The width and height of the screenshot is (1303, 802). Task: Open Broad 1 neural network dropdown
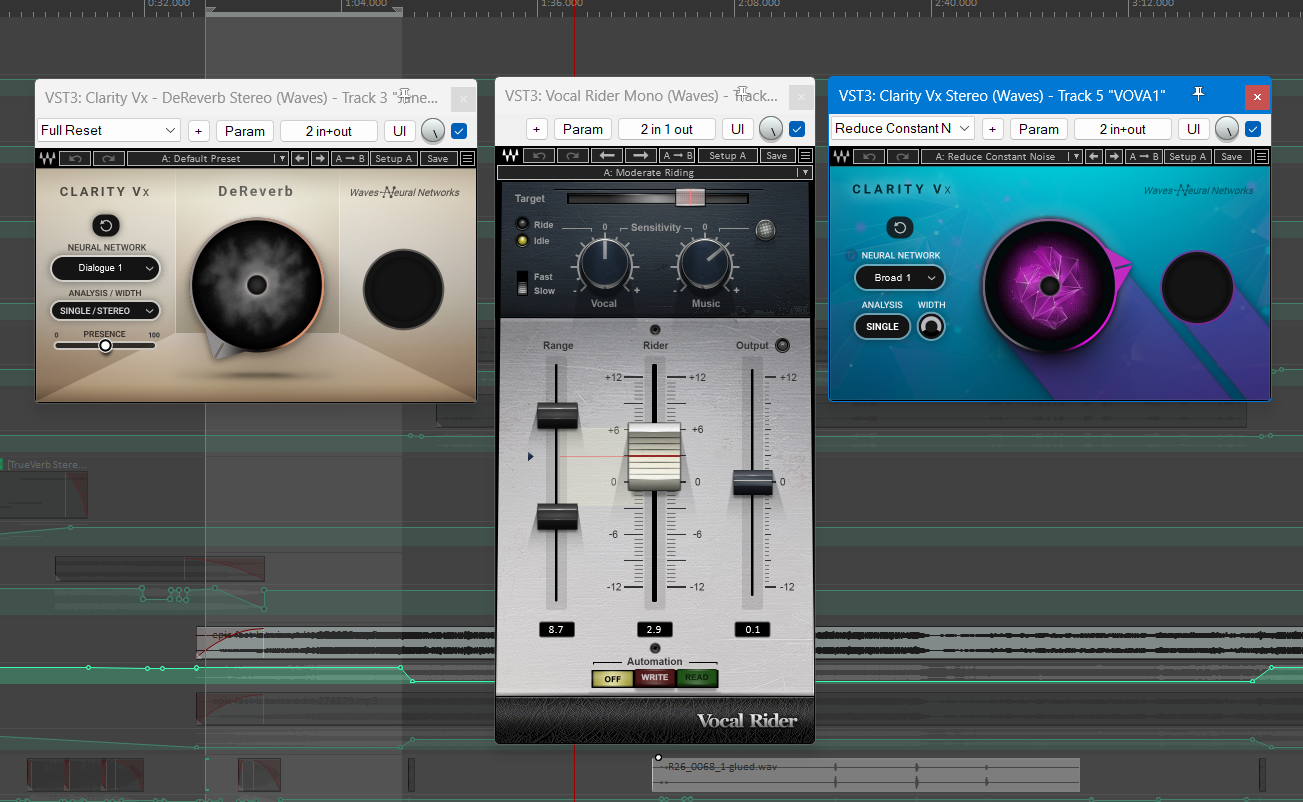(900, 278)
